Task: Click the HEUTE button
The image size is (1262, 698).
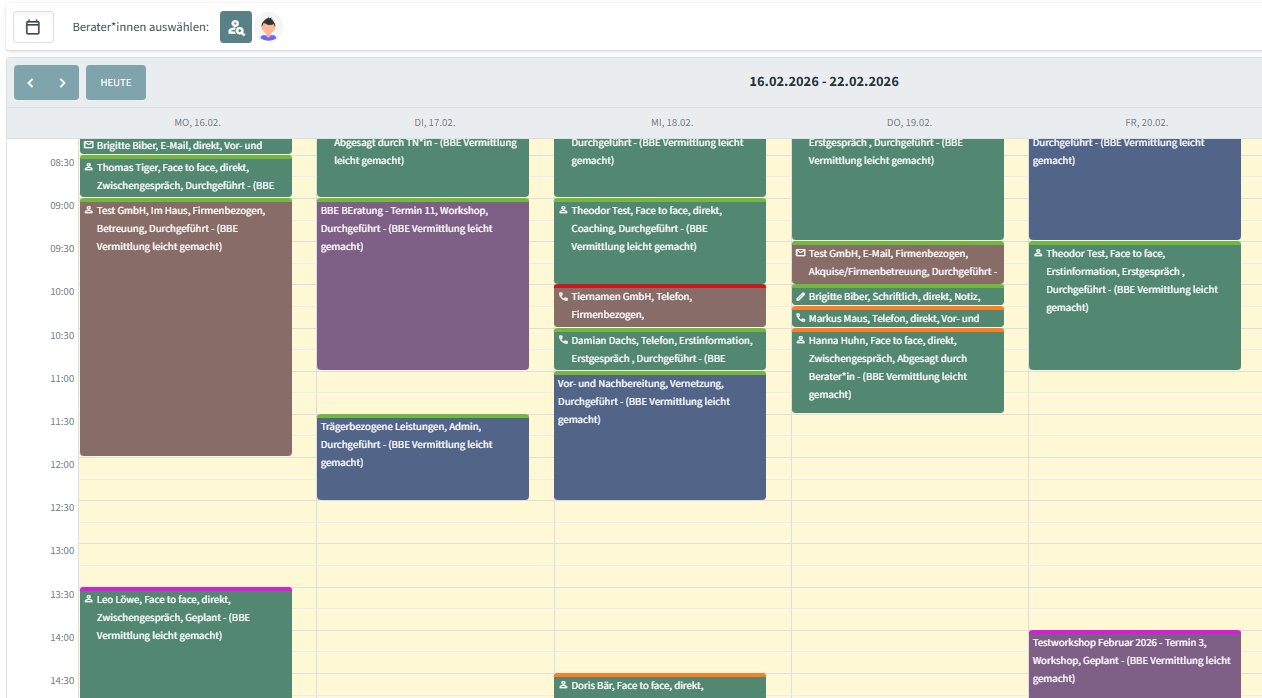Action: click(116, 83)
